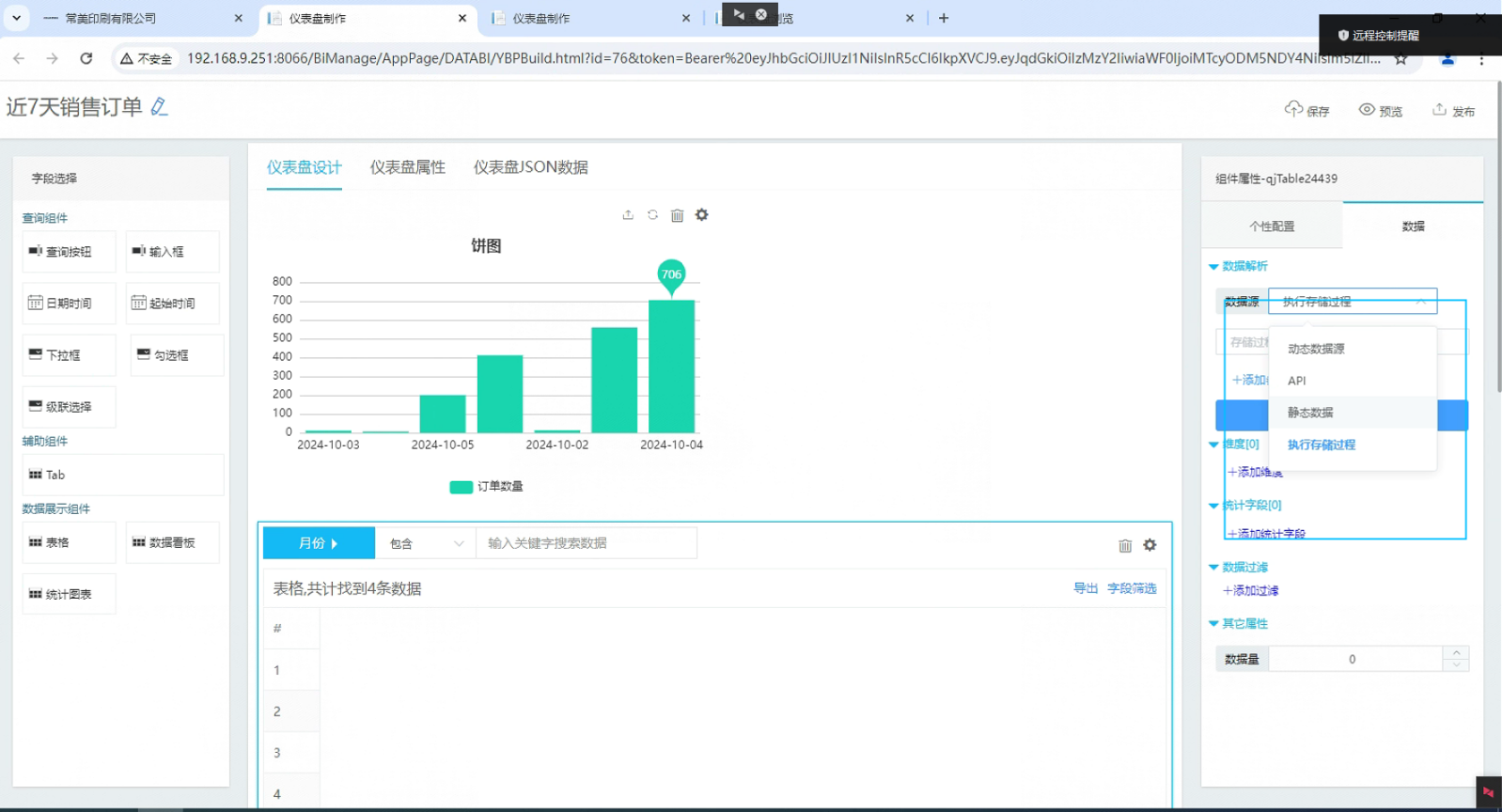This screenshot has width=1502, height=812.
Task: Choose 执行存储过程 in the dropdown list
Action: click(x=1353, y=445)
